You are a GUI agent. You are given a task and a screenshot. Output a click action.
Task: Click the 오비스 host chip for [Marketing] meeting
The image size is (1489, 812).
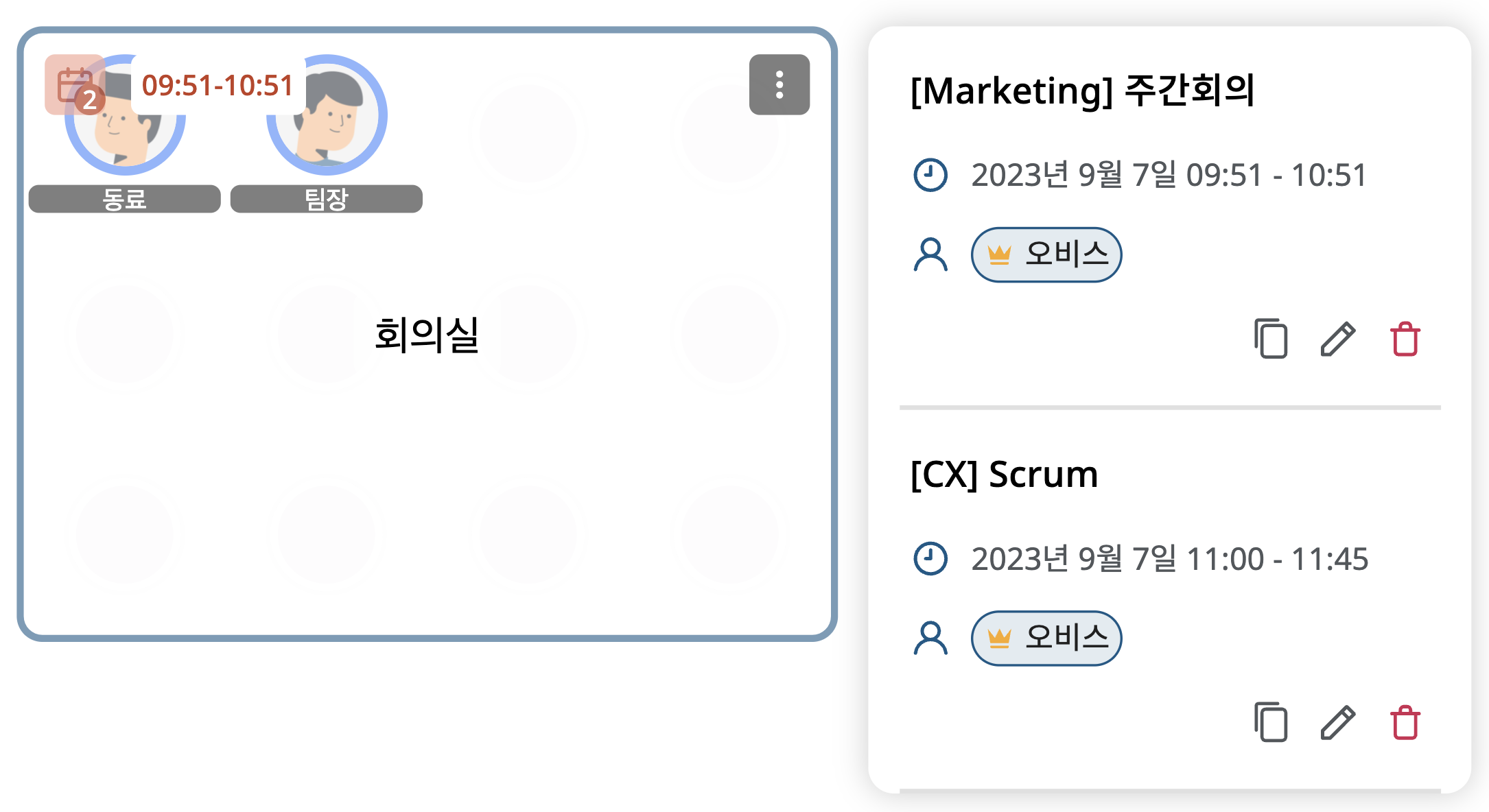pos(1046,254)
